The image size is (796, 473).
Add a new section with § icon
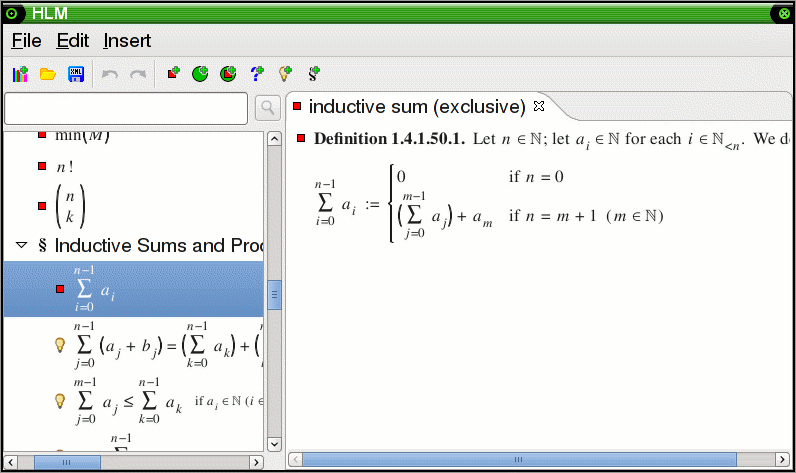click(313, 74)
